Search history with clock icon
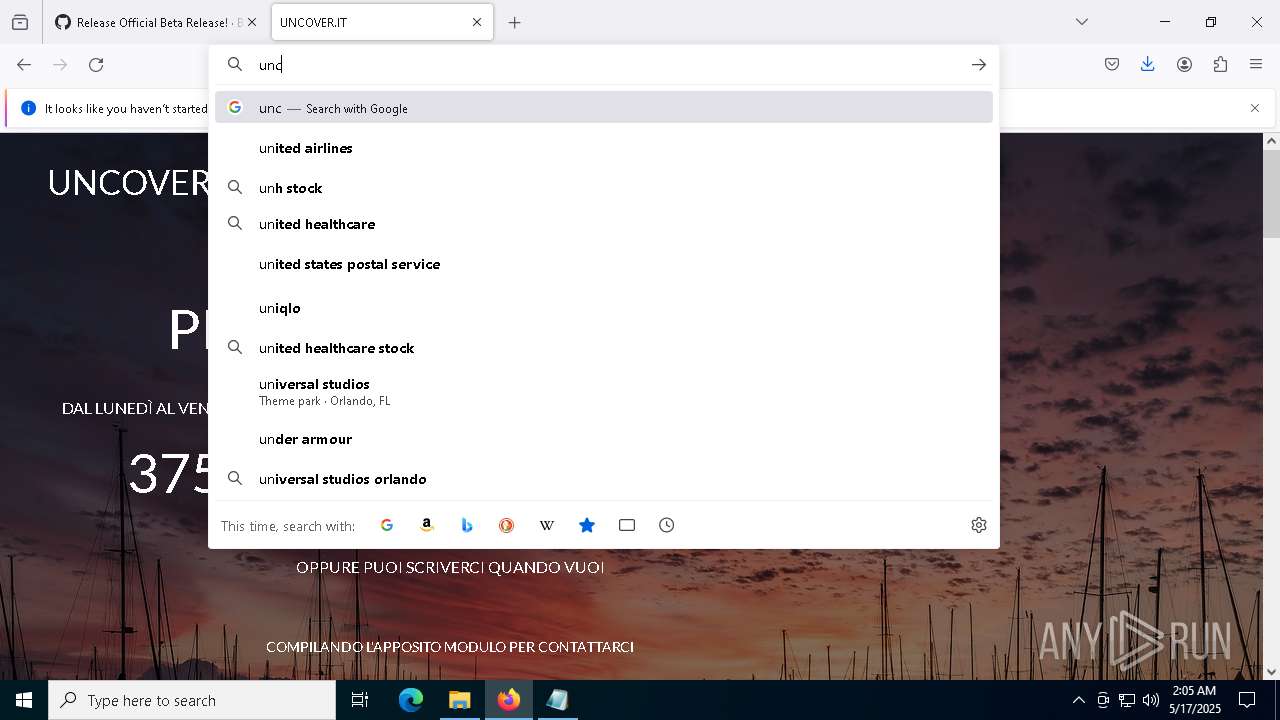Image resolution: width=1280 pixels, height=720 pixels. pyautogui.click(x=667, y=525)
